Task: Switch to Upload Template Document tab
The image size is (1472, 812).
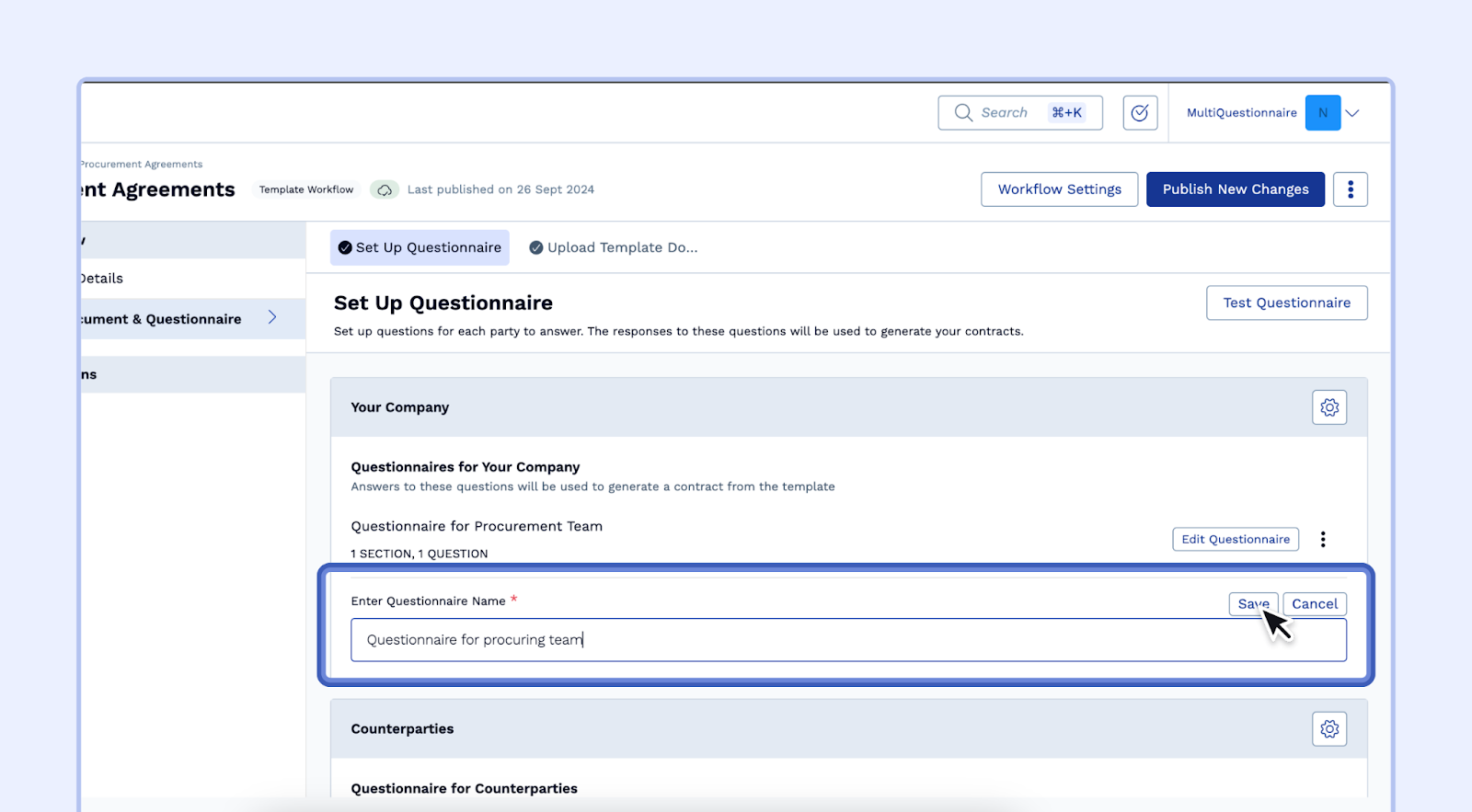Action: click(614, 247)
